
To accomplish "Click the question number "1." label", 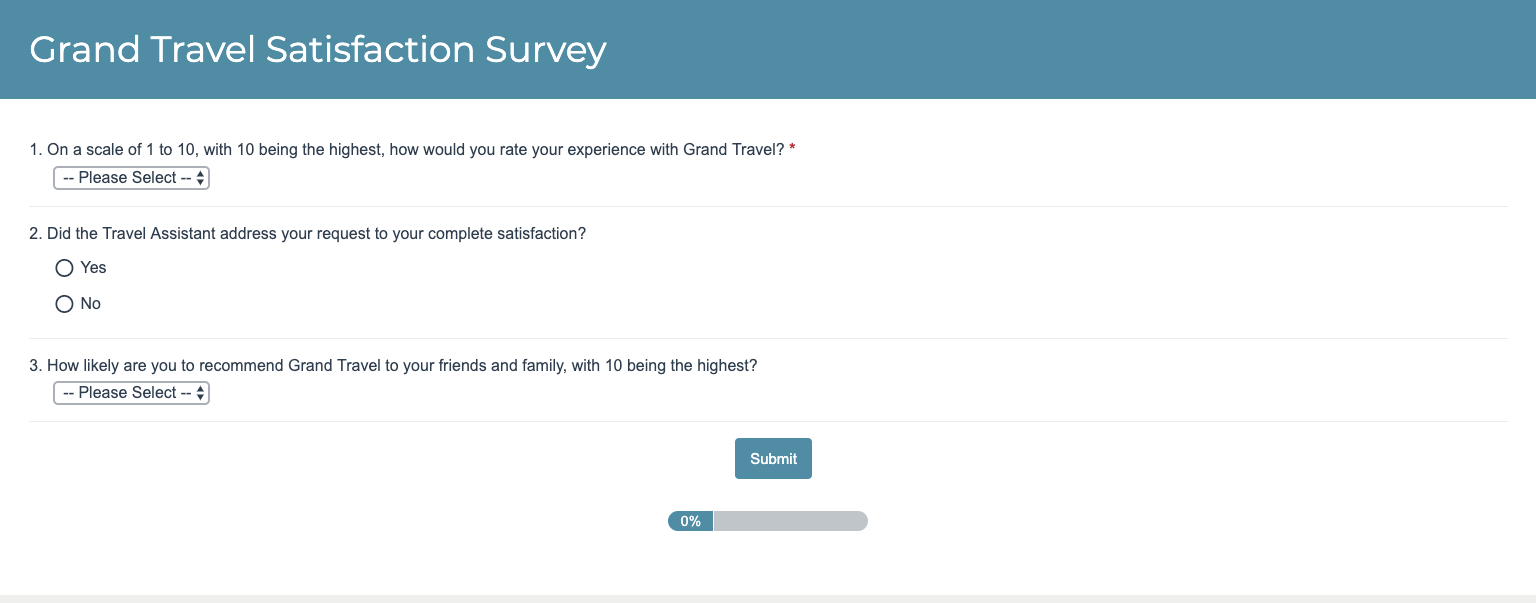I will point(36,150).
